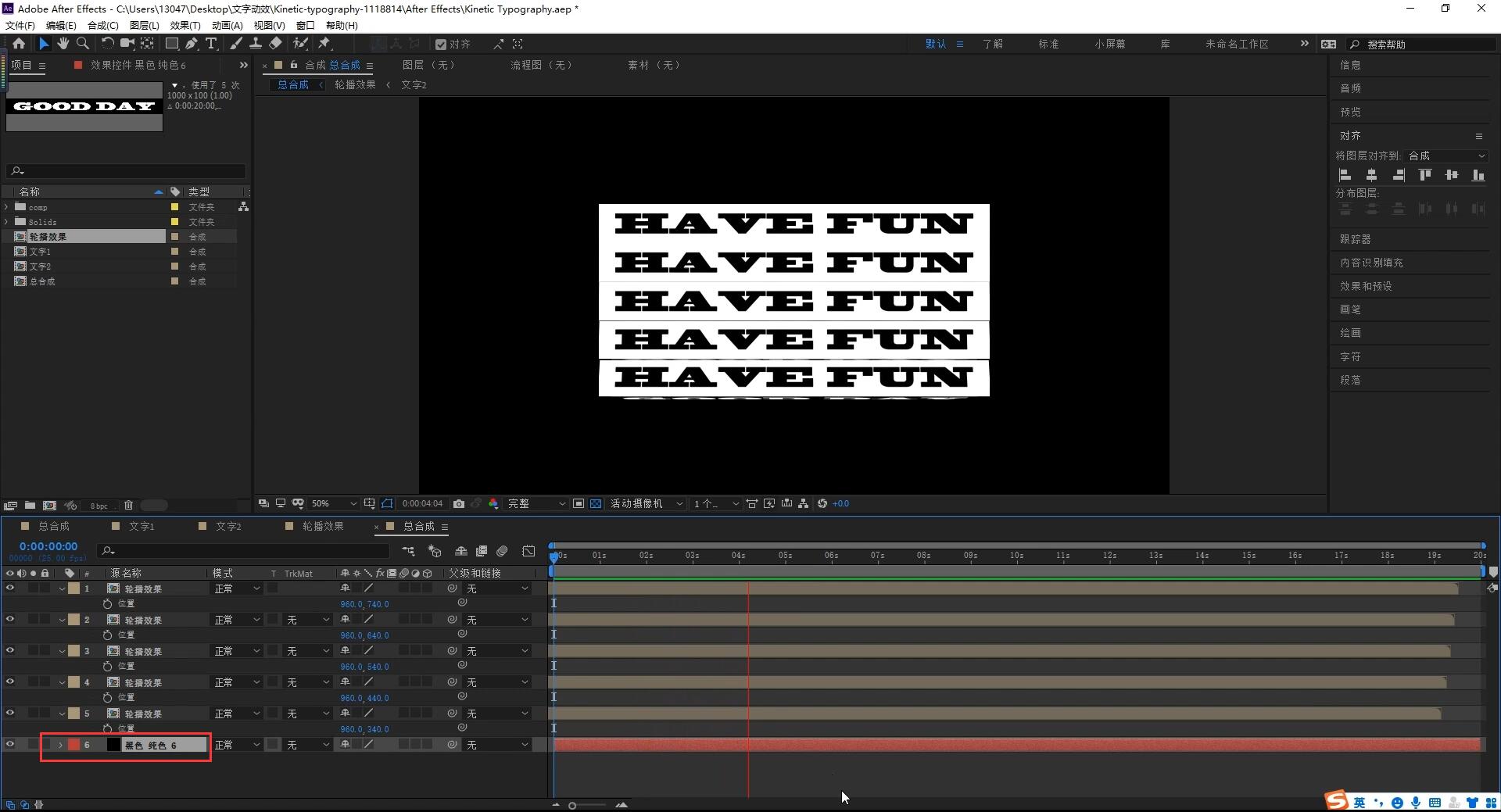Click the composition mini-flowchart icon in timeline
This screenshot has width=1501, height=812.
click(x=408, y=551)
